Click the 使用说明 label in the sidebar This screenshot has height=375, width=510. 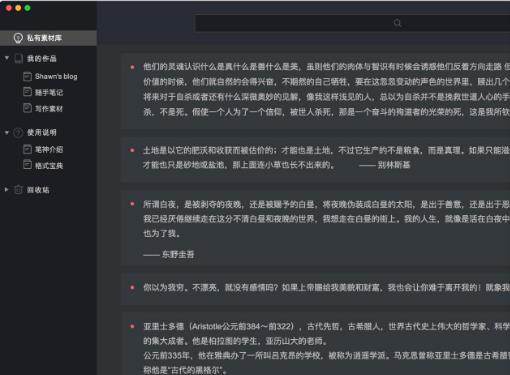tap(42, 133)
